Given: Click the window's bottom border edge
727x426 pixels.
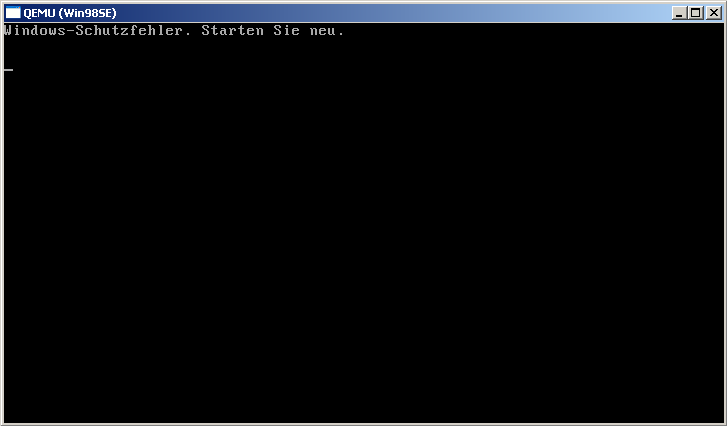Looking at the screenshot, I should pos(364,424).
